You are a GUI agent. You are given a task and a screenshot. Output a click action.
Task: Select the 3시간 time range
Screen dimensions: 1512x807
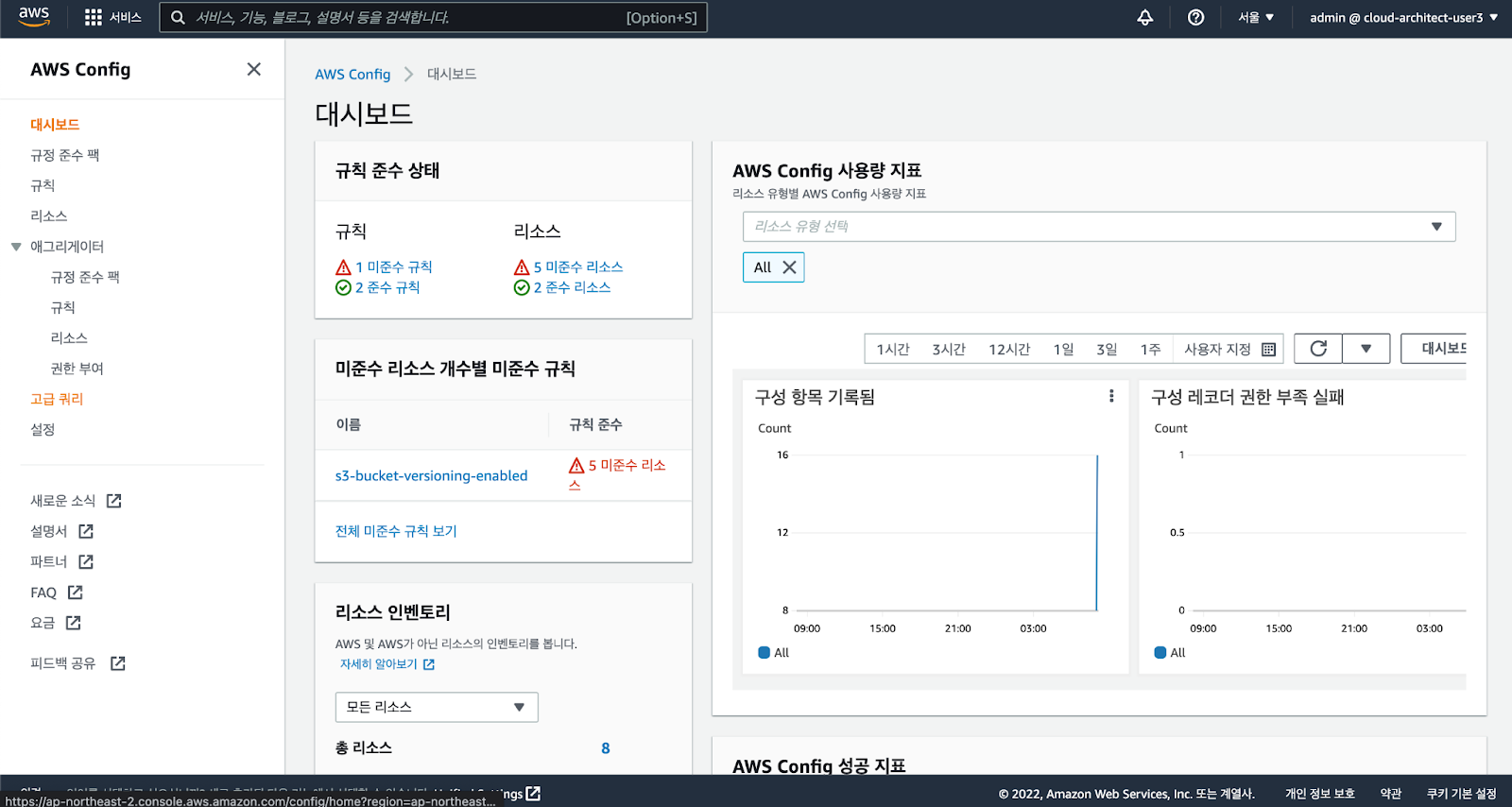(949, 350)
